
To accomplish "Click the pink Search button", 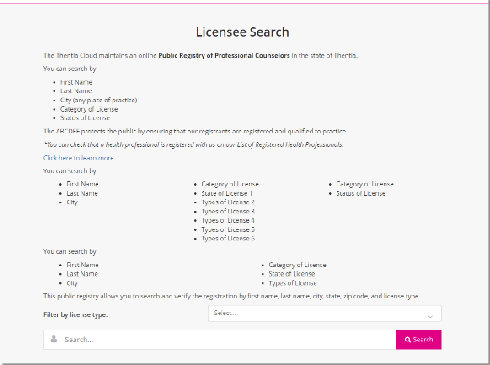I will click(419, 340).
